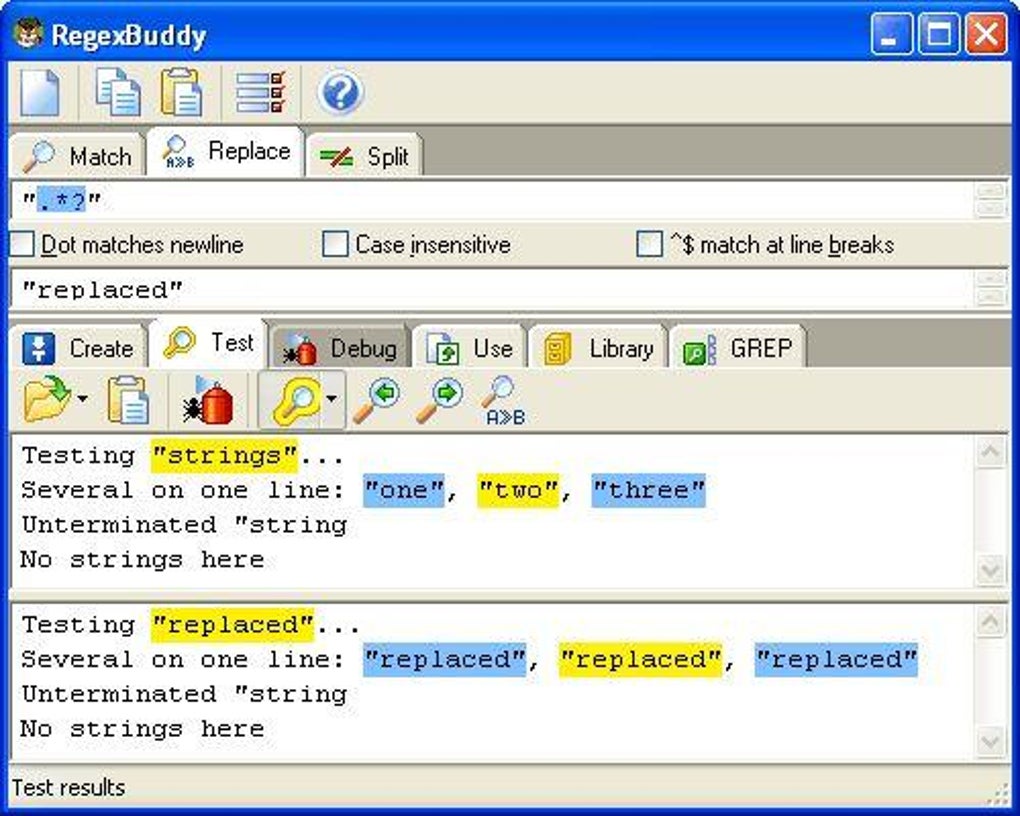1020x816 pixels.
Task: Open Help with the blue question mark icon
Action: pyautogui.click(x=340, y=92)
